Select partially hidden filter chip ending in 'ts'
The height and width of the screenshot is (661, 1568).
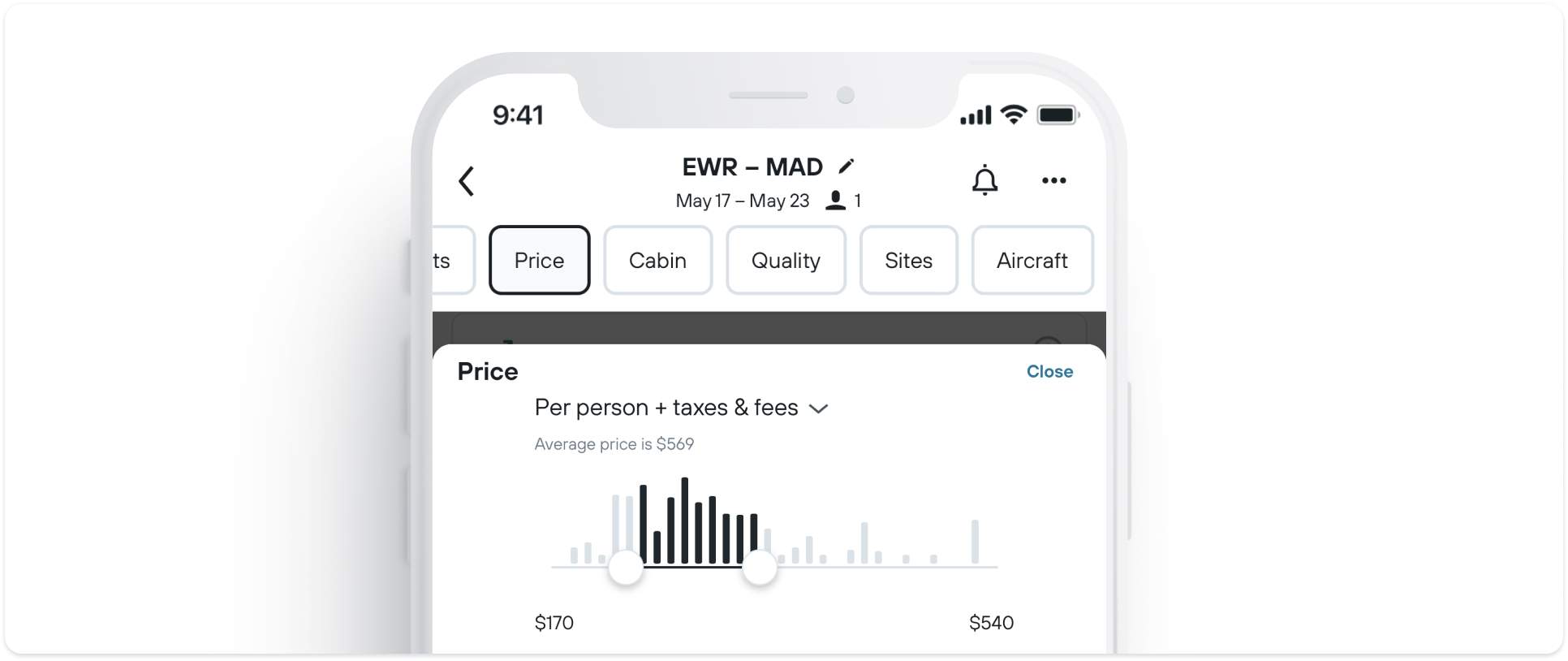tap(453, 260)
